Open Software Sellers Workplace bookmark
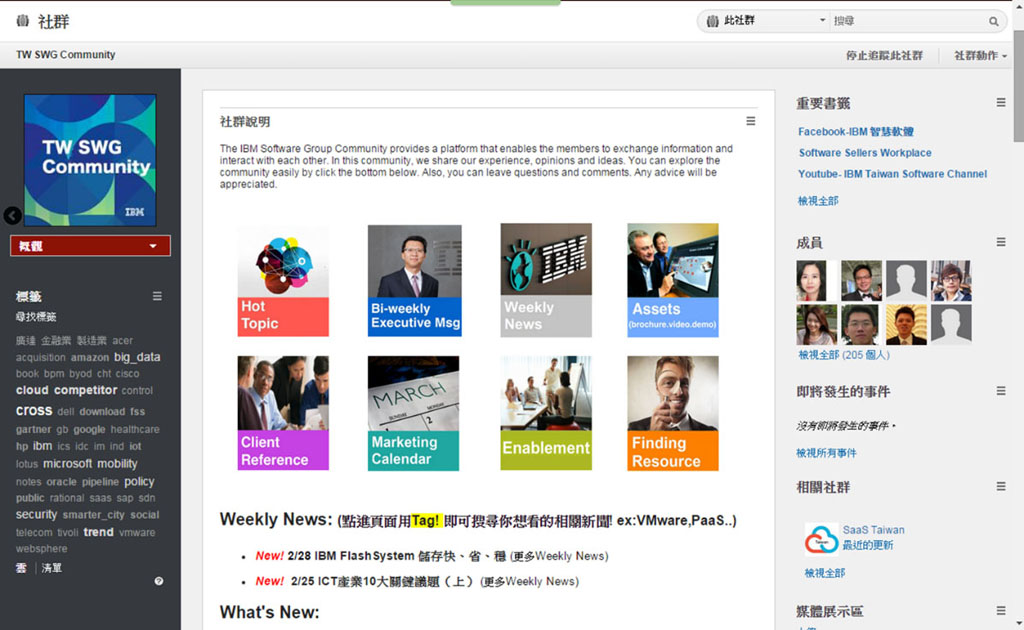Viewport: 1024px width, 630px height. coord(865,153)
